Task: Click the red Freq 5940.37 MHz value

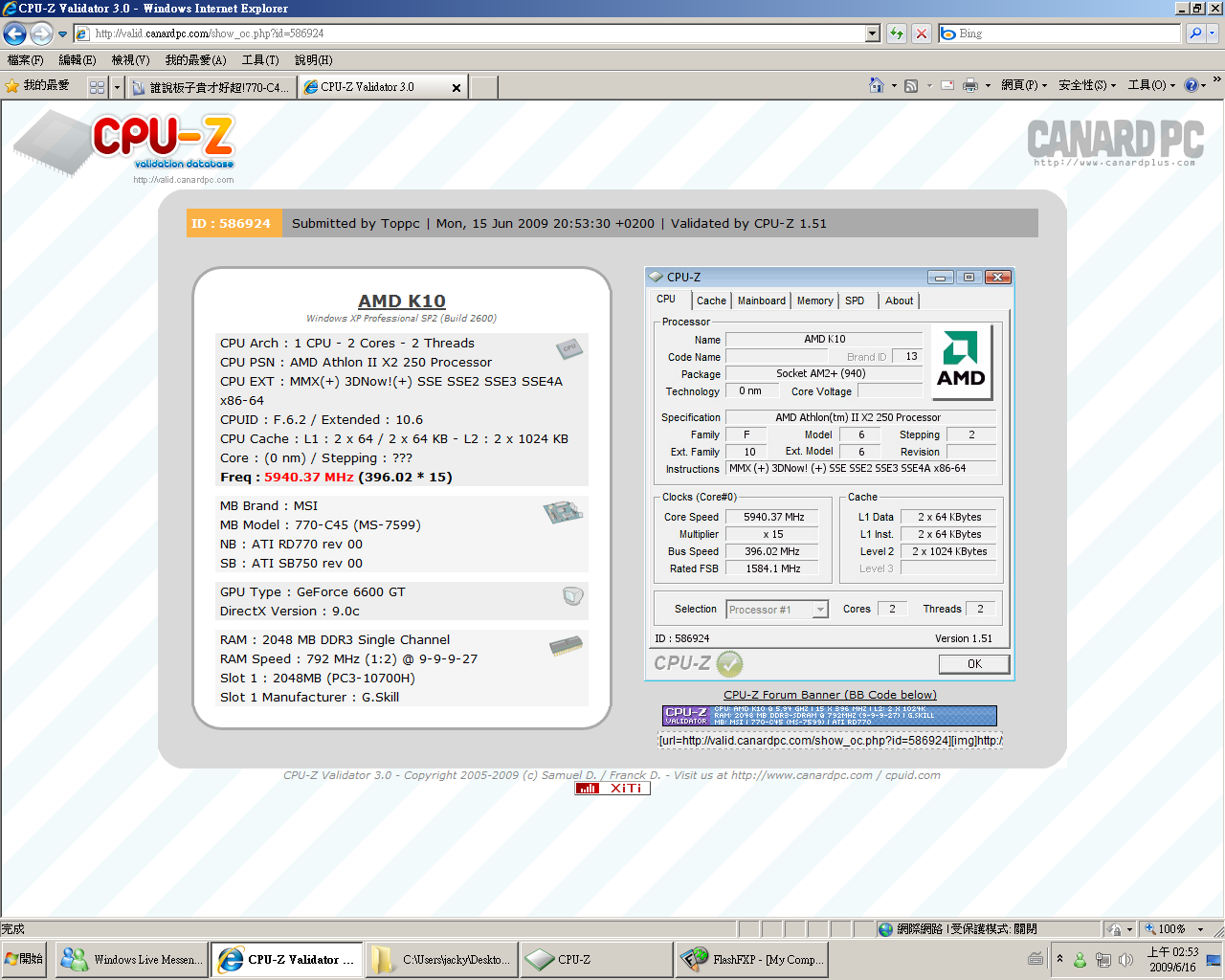Action: 309,477
